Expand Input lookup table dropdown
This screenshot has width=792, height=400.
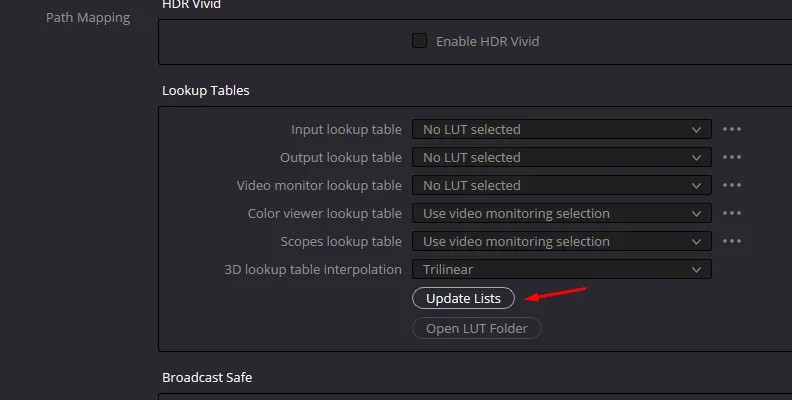tap(561, 129)
